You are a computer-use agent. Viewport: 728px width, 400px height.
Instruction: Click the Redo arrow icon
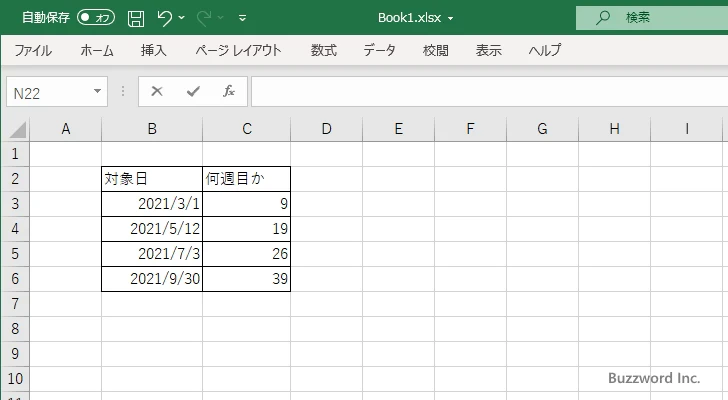pyautogui.click(x=204, y=18)
